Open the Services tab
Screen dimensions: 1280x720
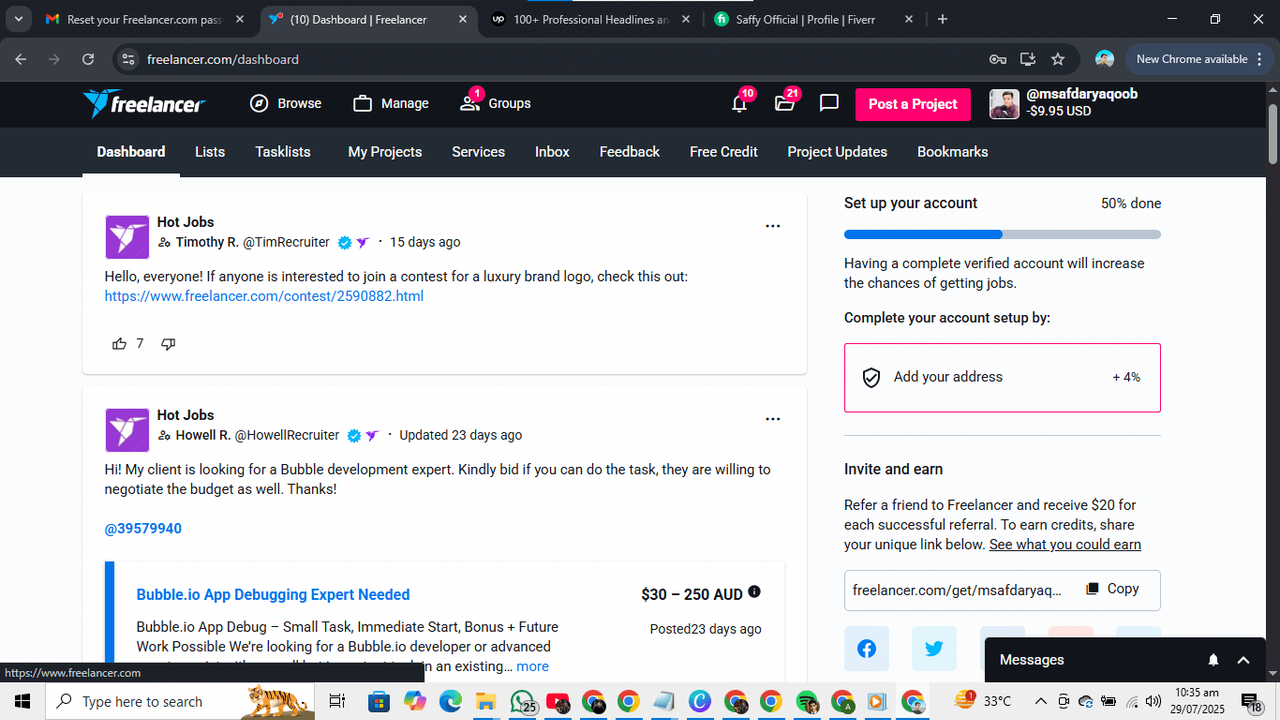(478, 152)
